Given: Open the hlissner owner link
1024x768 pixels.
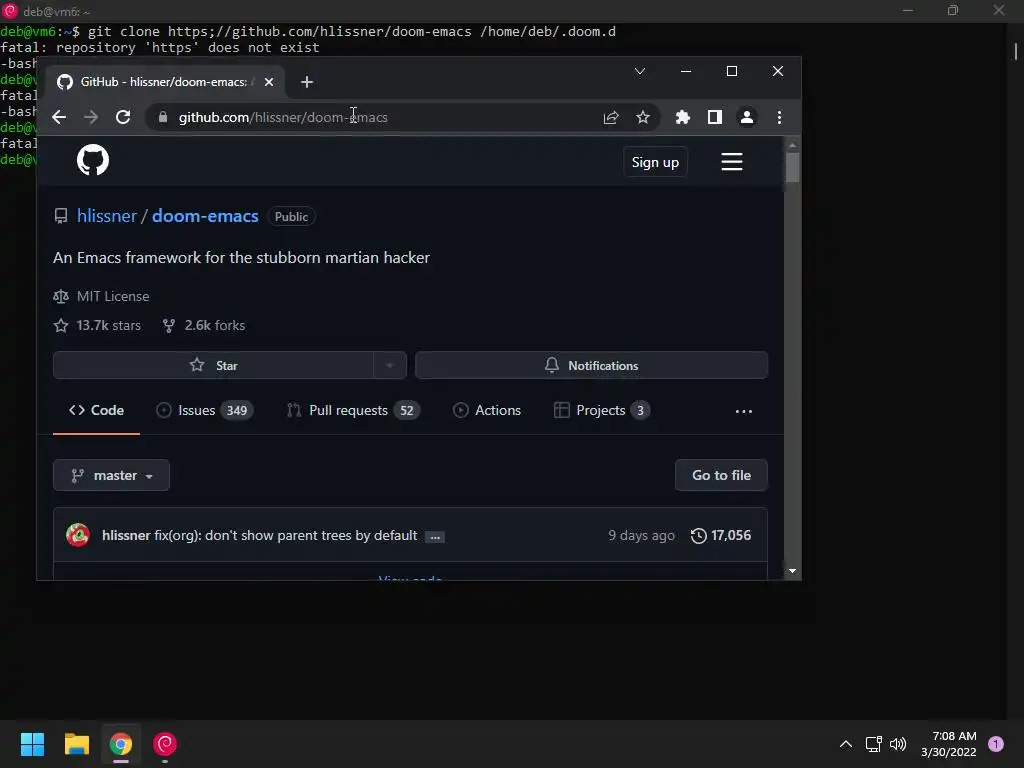Looking at the screenshot, I should (x=106, y=216).
